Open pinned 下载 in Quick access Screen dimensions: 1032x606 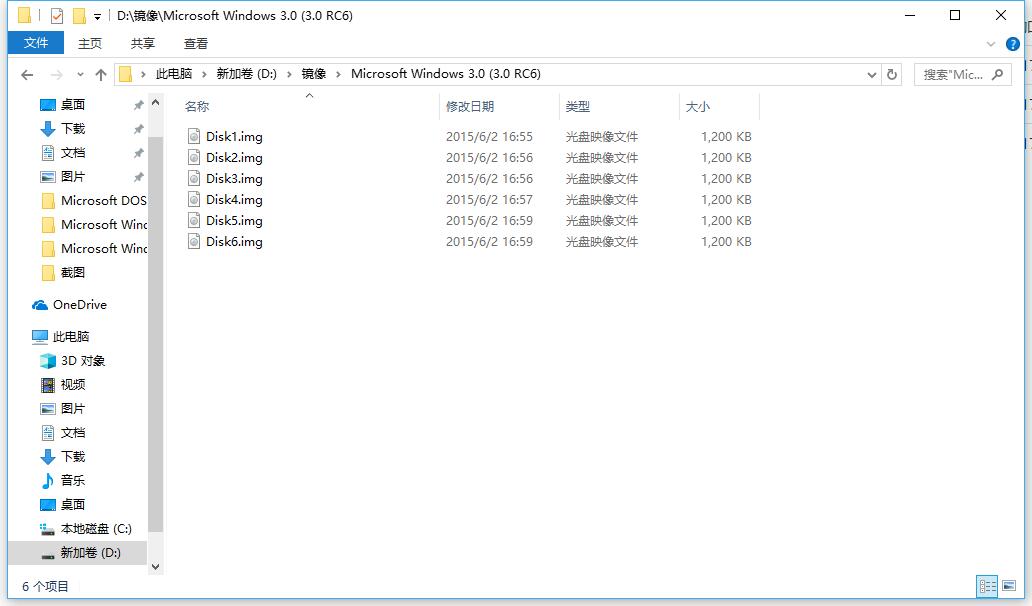coord(73,128)
